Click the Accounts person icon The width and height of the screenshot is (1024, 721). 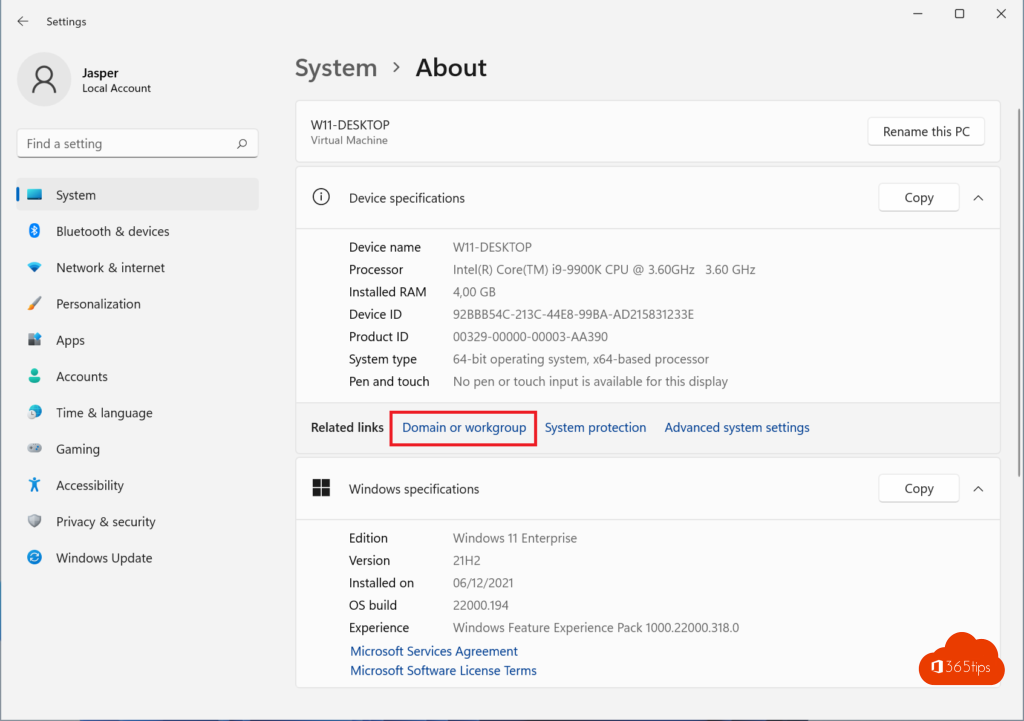click(x=35, y=376)
